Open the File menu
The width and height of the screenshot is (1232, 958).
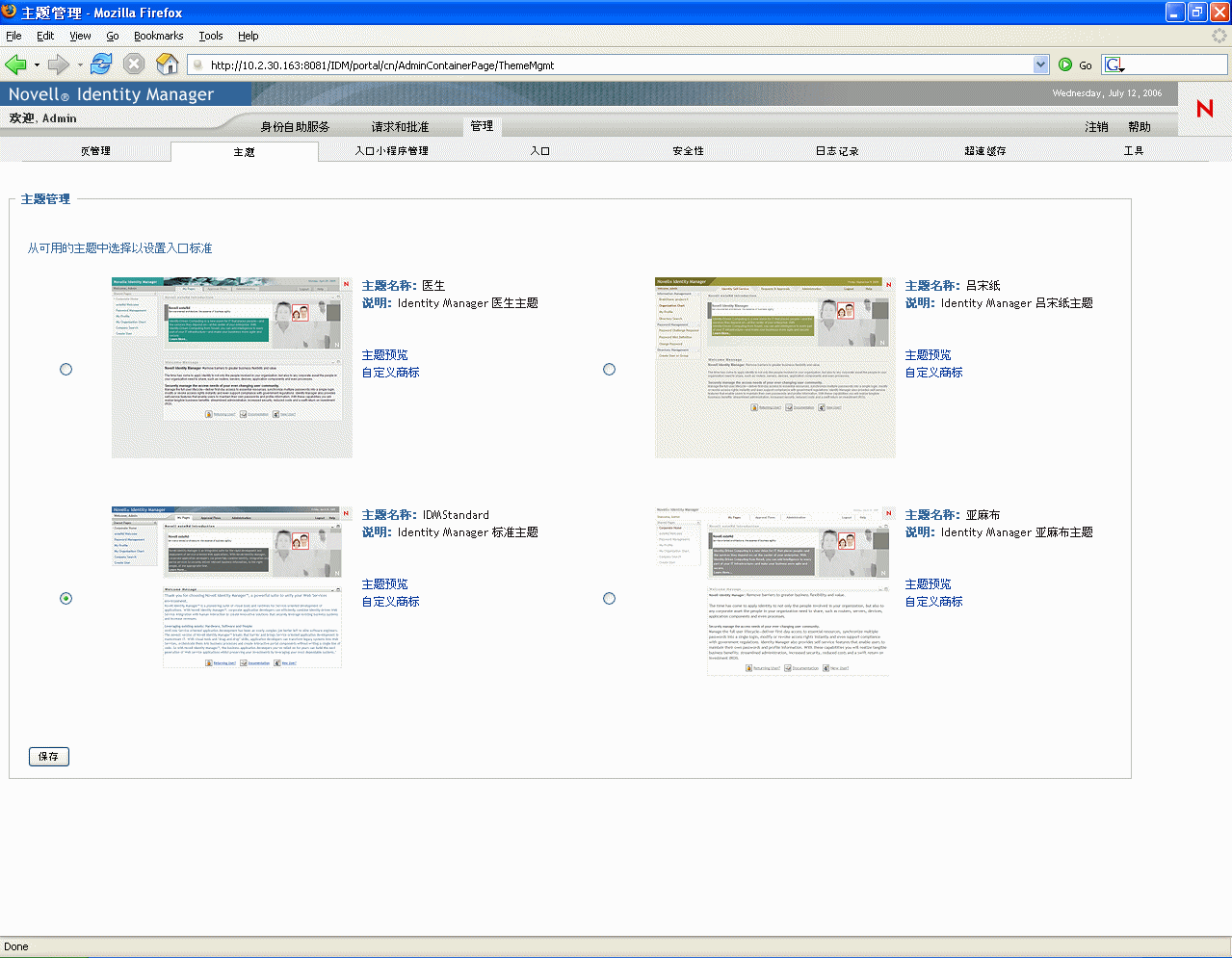[x=13, y=36]
